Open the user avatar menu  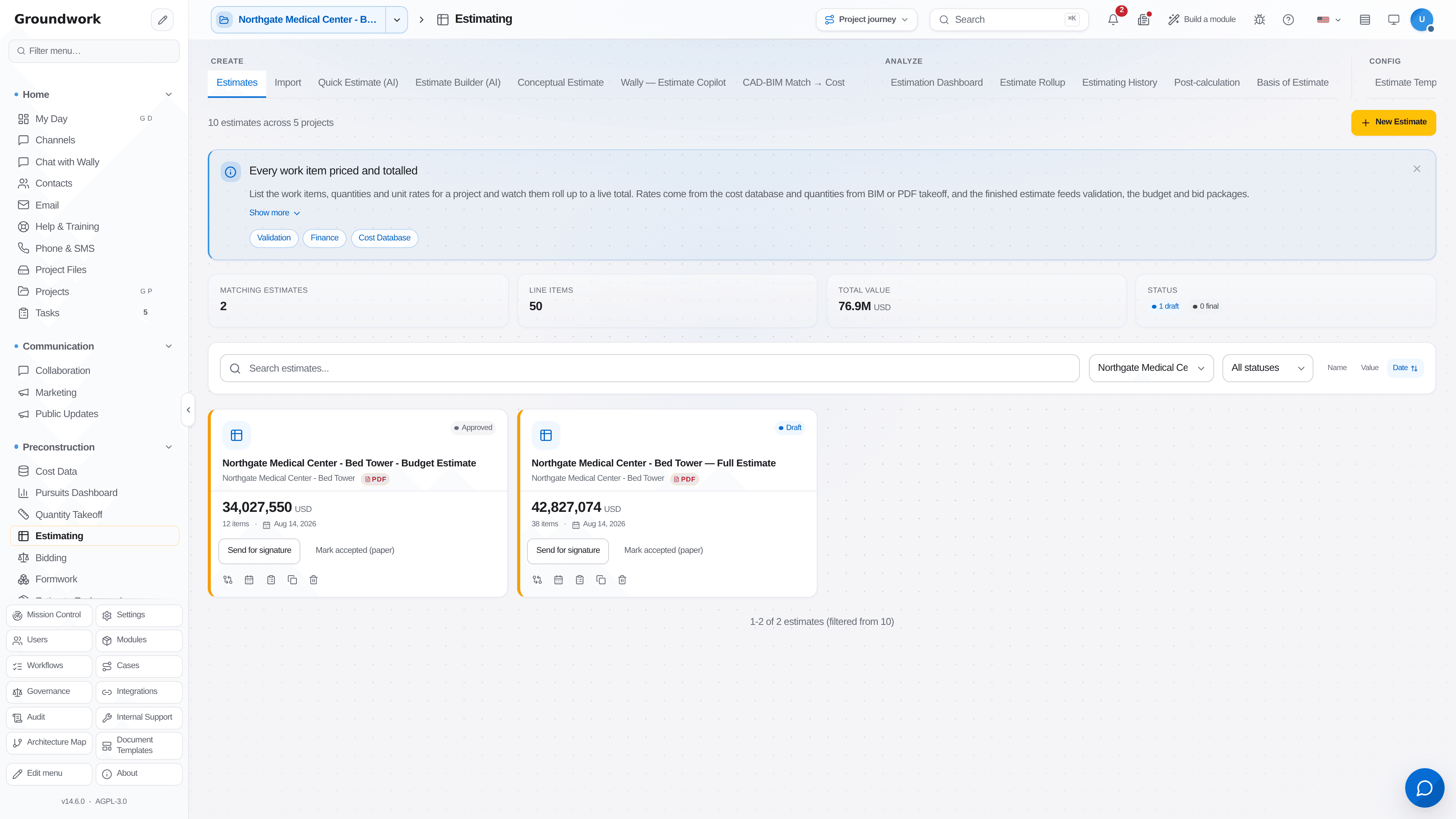(1421, 20)
